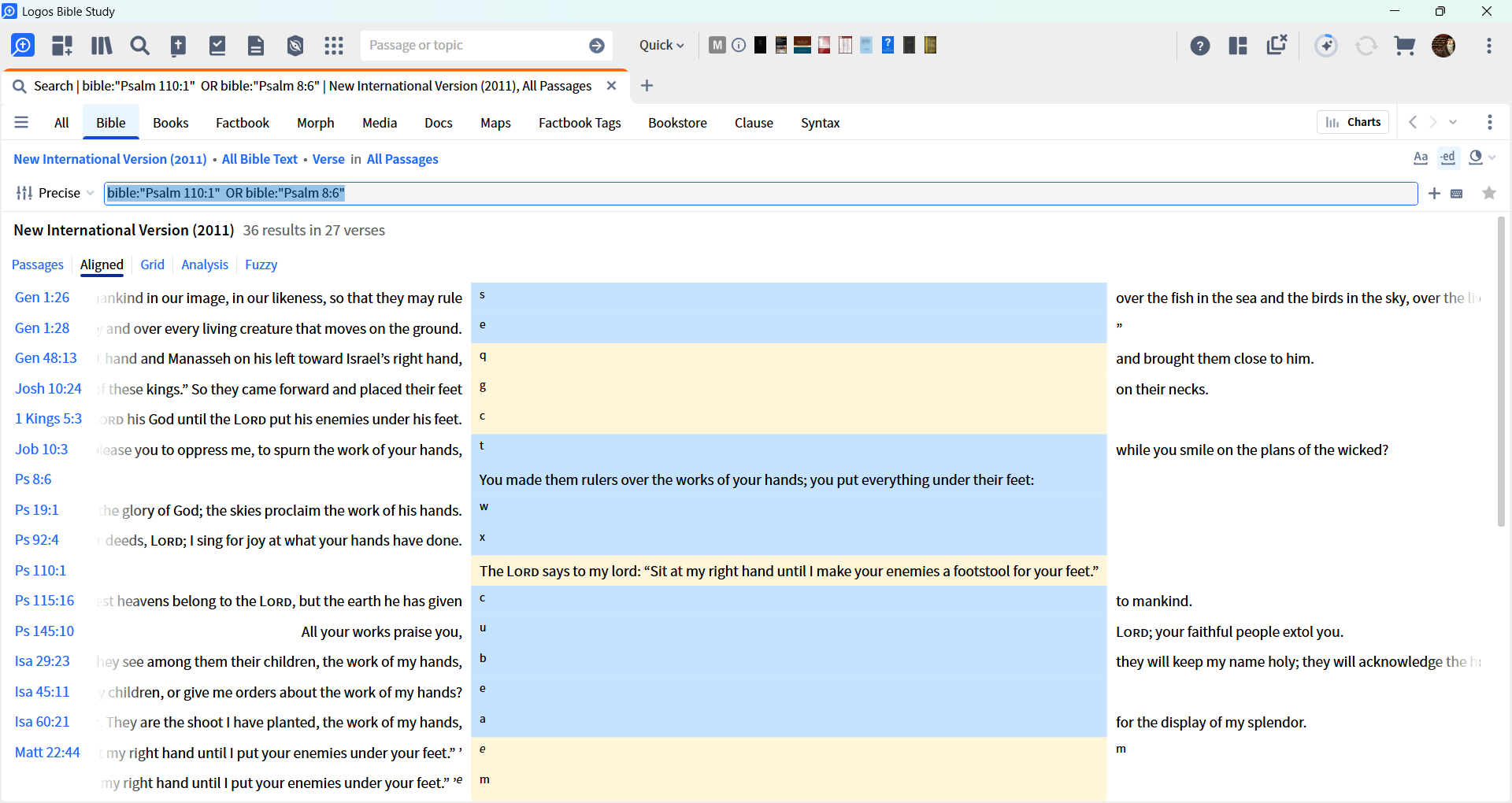1512x803 pixels.
Task: Expand the dropdown beside the pie-chart option
Action: pos(1492,158)
